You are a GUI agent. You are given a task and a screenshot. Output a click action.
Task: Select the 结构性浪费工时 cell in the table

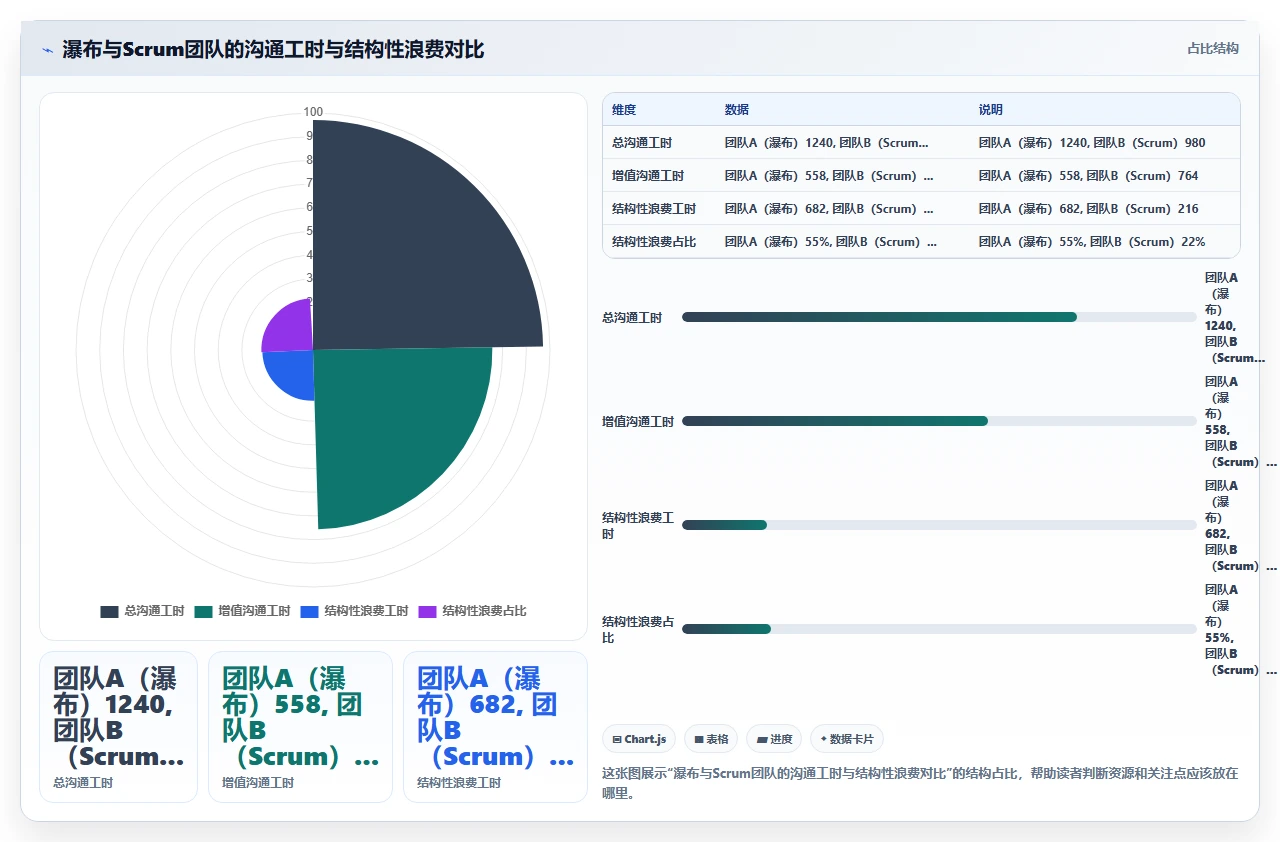659,209
